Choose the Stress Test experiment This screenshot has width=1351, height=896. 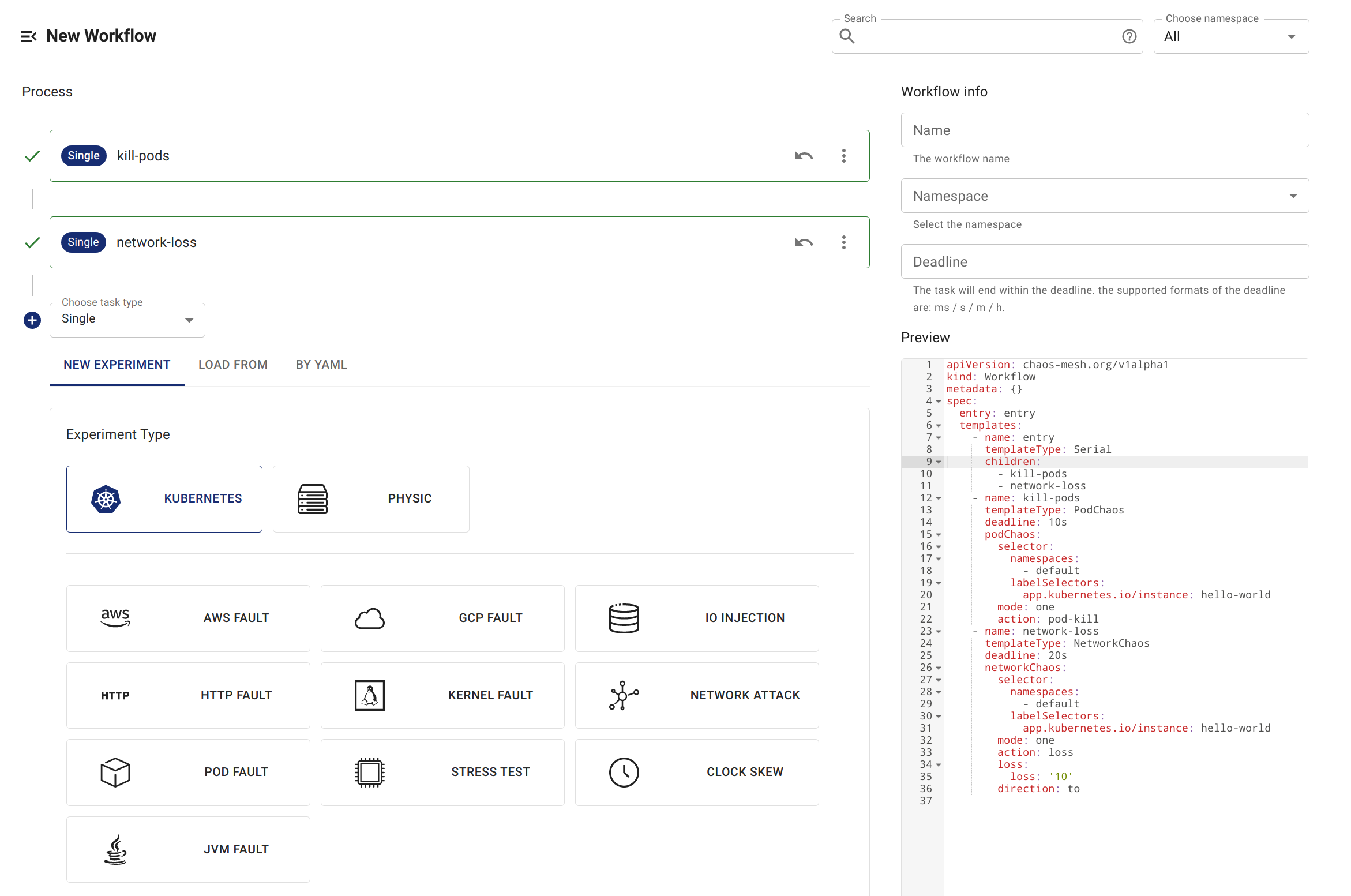pos(442,772)
